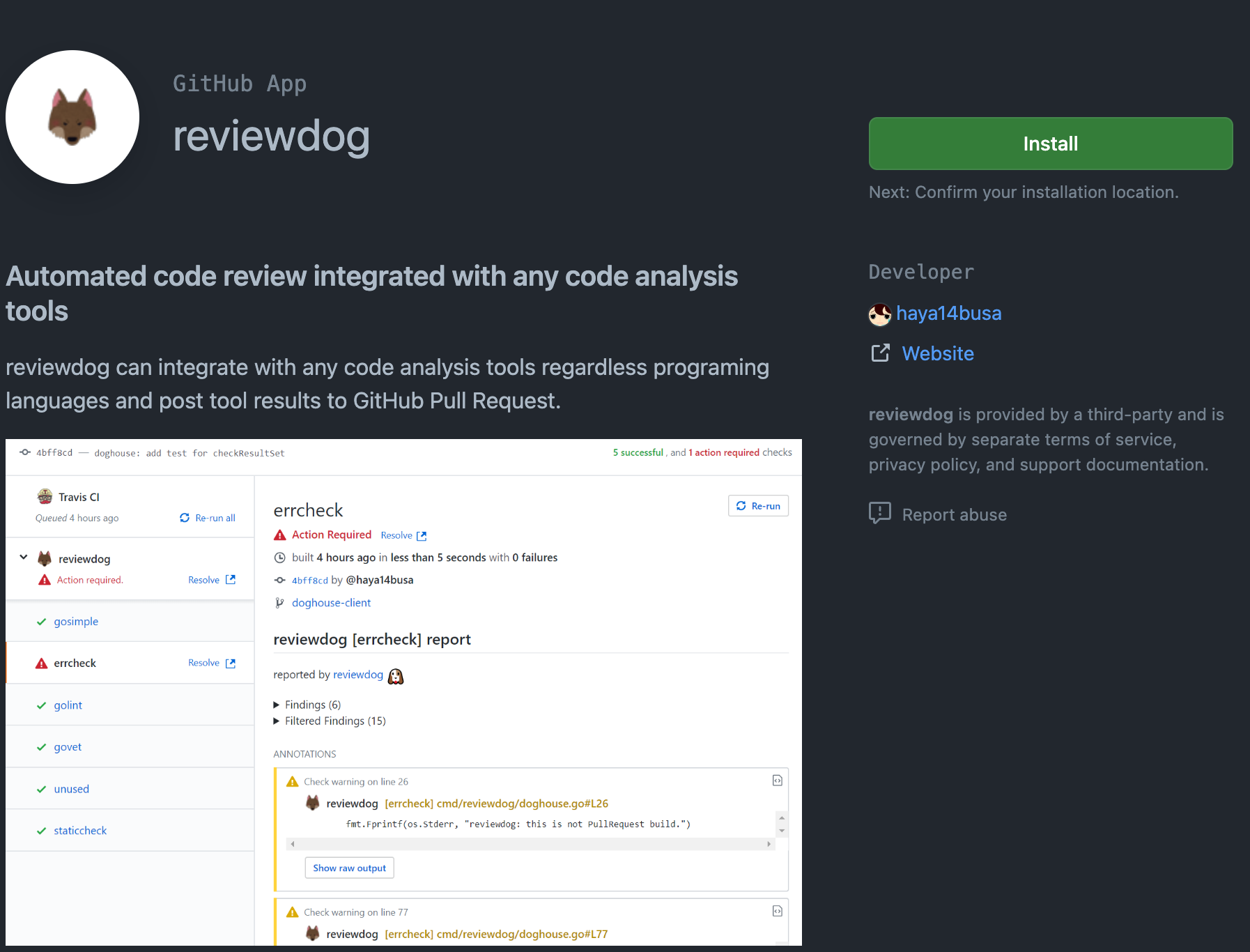
Task: Click the refresh icon on Re-run button
Action: pos(741,506)
